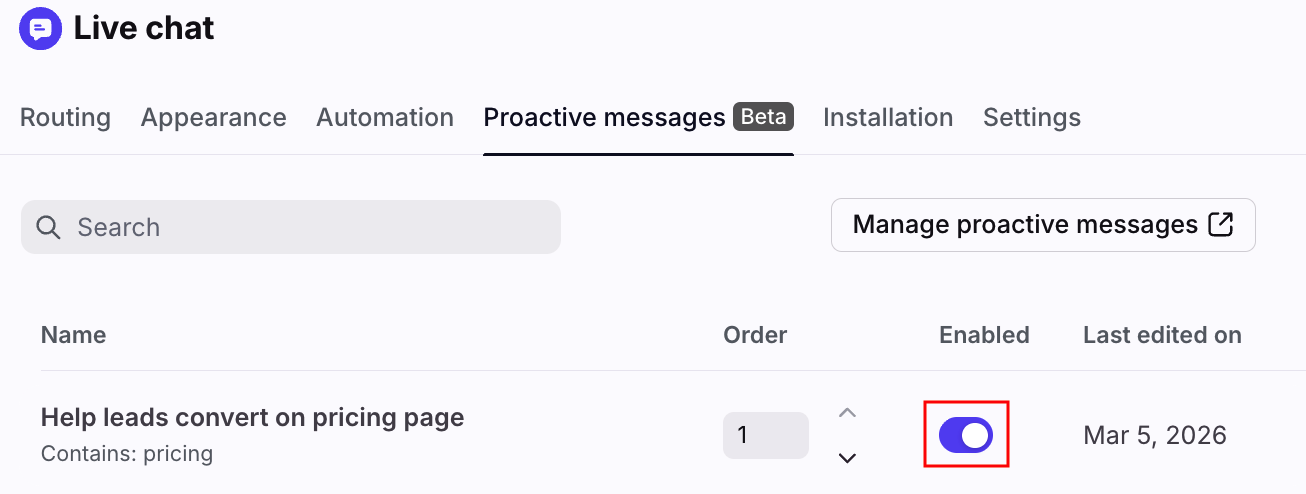Switch to the Routing tab
Viewport: 1306px width, 494px height.
click(x=65, y=118)
